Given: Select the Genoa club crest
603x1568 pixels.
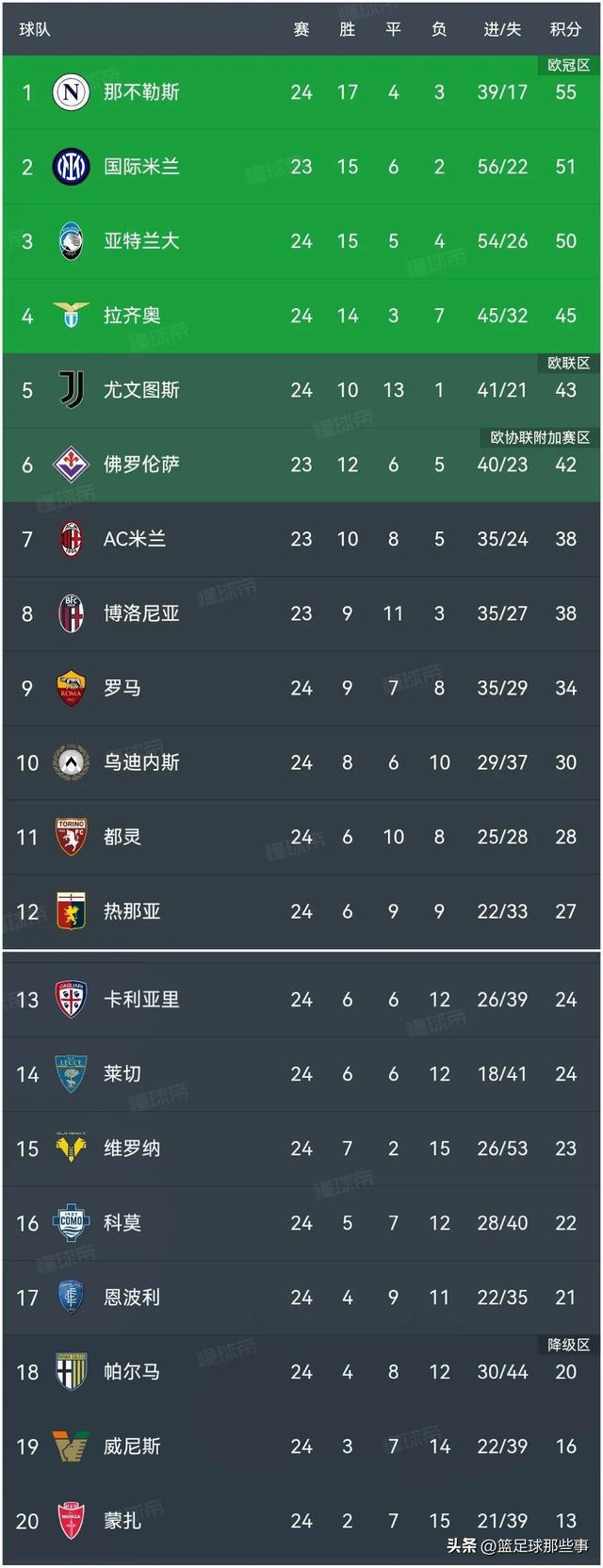Looking at the screenshot, I should 71,911.
